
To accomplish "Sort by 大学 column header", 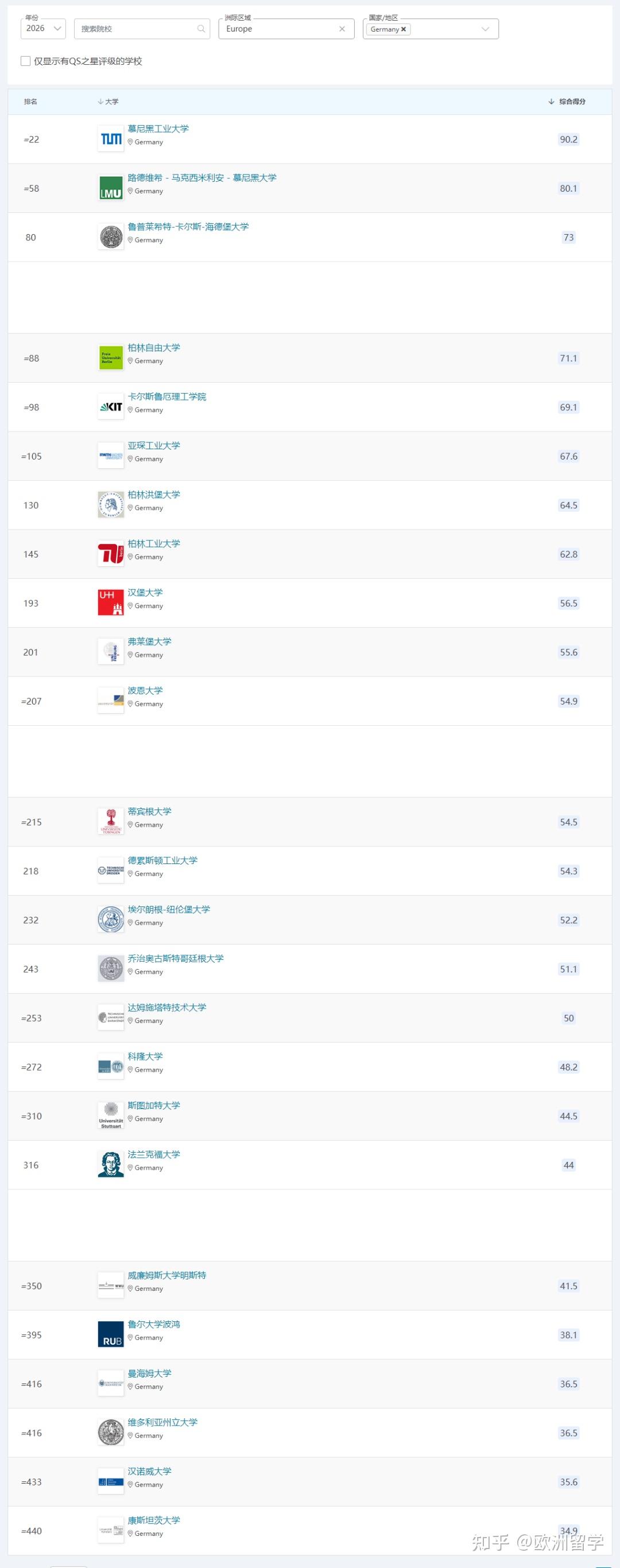I will tap(111, 102).
